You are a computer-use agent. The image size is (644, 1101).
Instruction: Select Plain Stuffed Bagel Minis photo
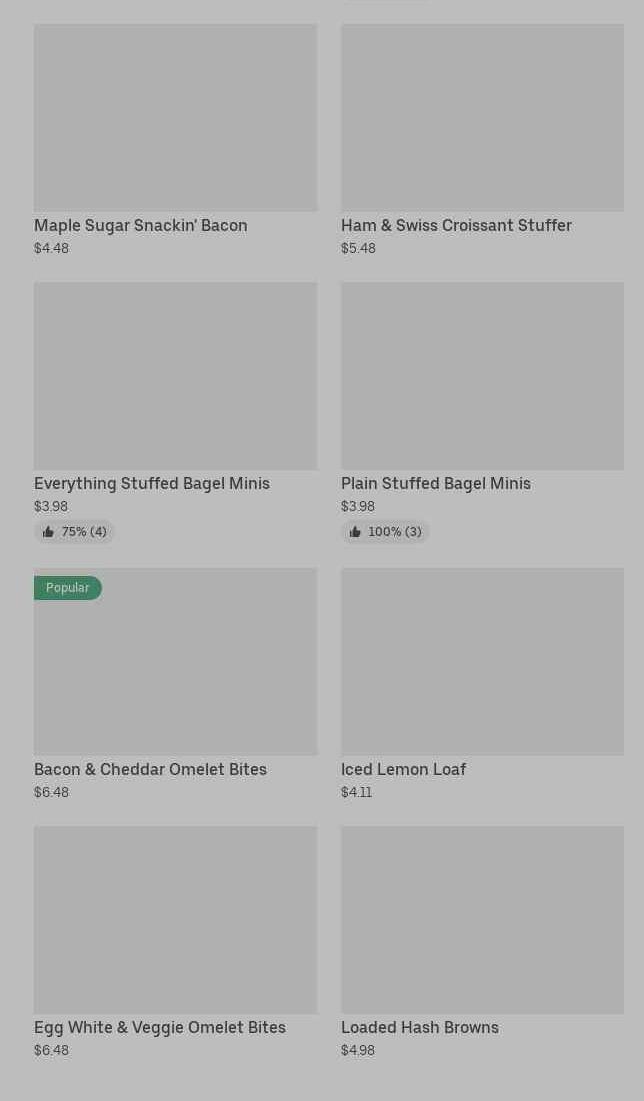point(482,375)
